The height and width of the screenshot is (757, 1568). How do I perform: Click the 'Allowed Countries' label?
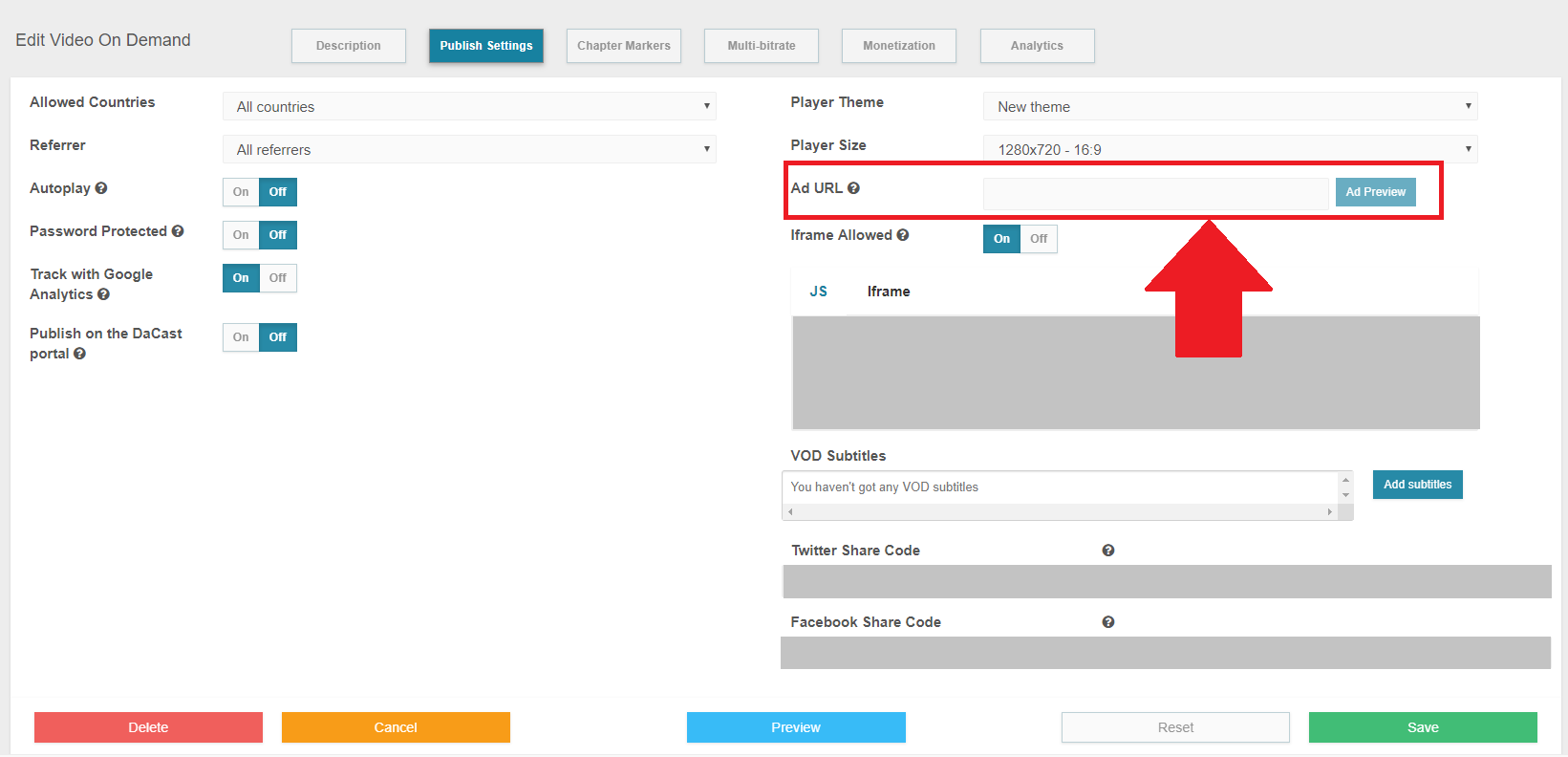[x=92, y=102]
